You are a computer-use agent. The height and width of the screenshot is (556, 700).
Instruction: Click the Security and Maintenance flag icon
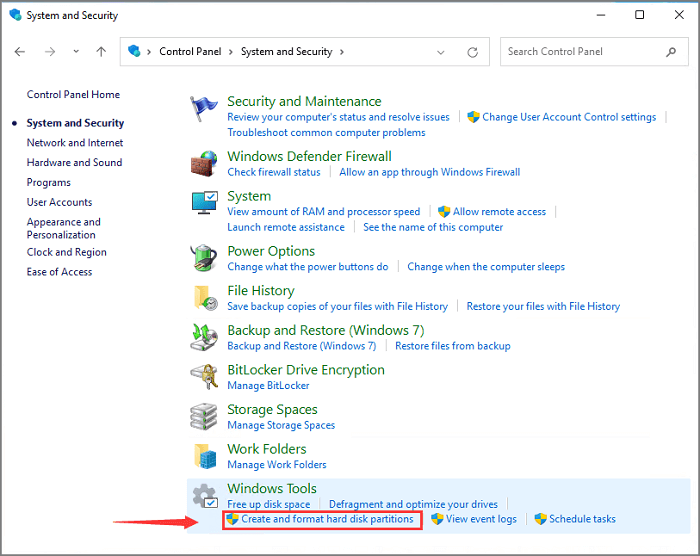click(x=204, y=108)
